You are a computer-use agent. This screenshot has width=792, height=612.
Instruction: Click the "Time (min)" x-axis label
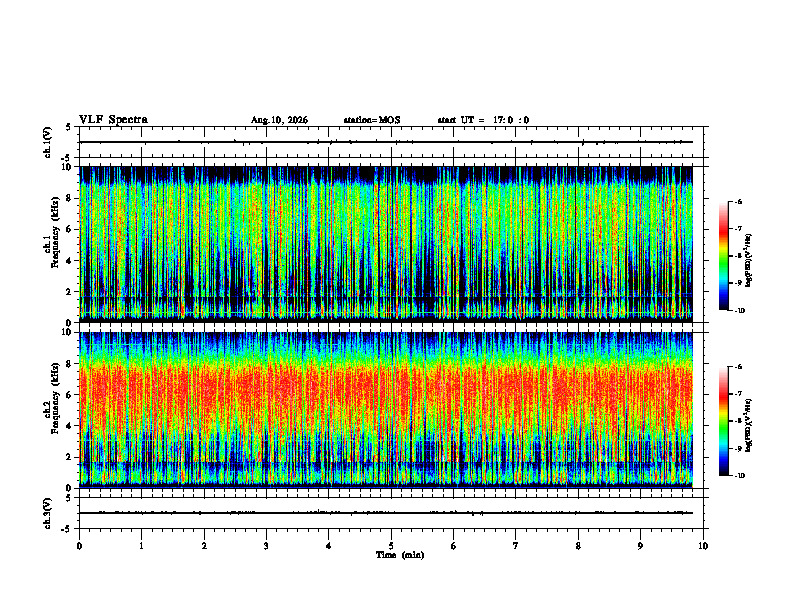(400, 555)
